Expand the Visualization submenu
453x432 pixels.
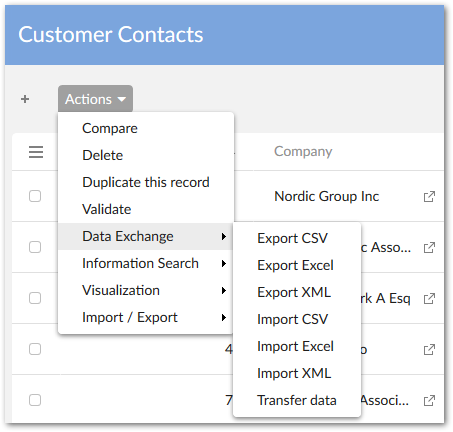(x=146, y=290)
